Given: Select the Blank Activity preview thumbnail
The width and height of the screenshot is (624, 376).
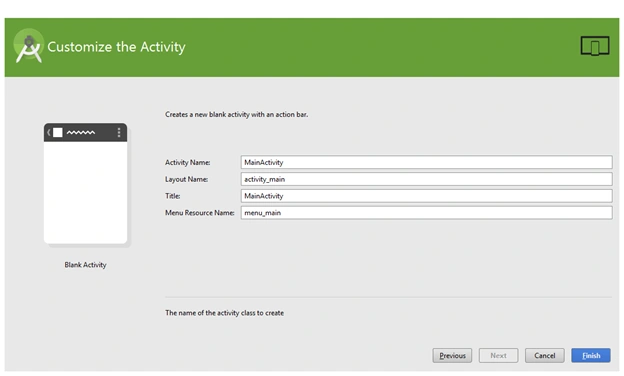Looking at the screenshot, I should point(86,183).
